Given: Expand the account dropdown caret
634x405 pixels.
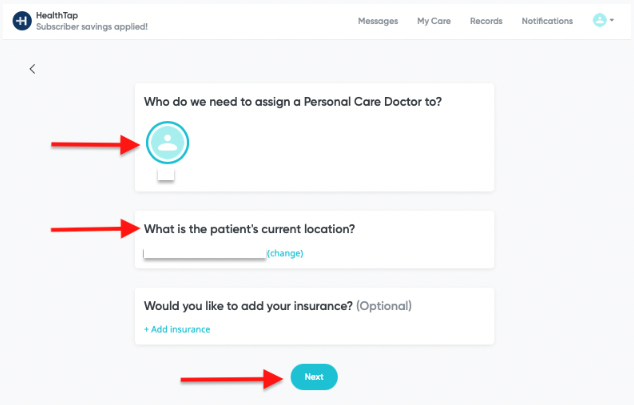Looking at the screenshot, I should (x=612, y=20).
